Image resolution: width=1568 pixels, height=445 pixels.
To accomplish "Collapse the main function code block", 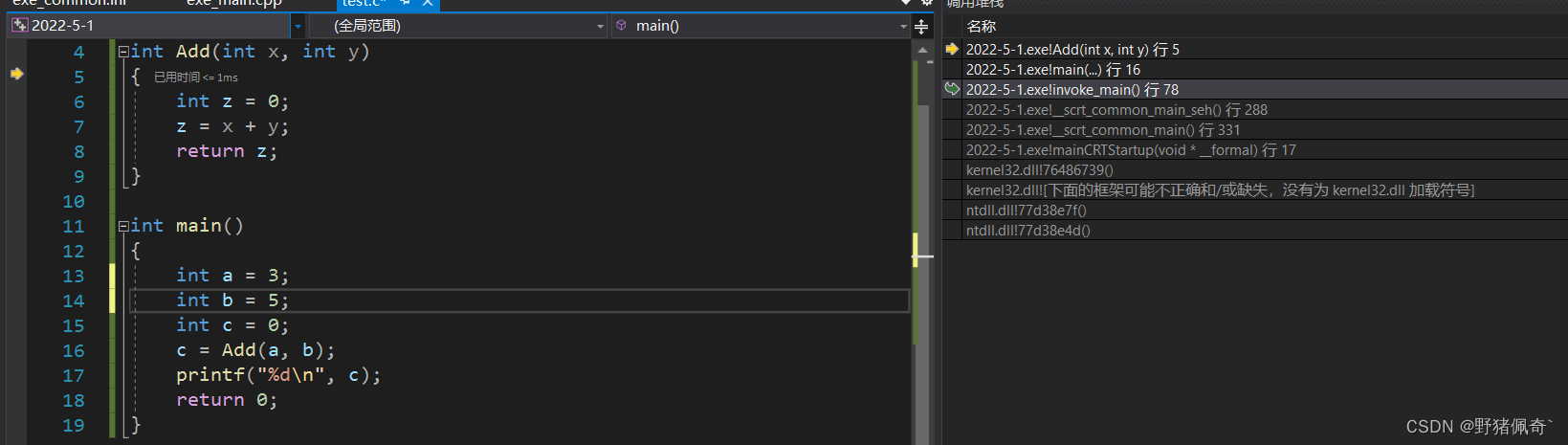I will pos(123,226).
